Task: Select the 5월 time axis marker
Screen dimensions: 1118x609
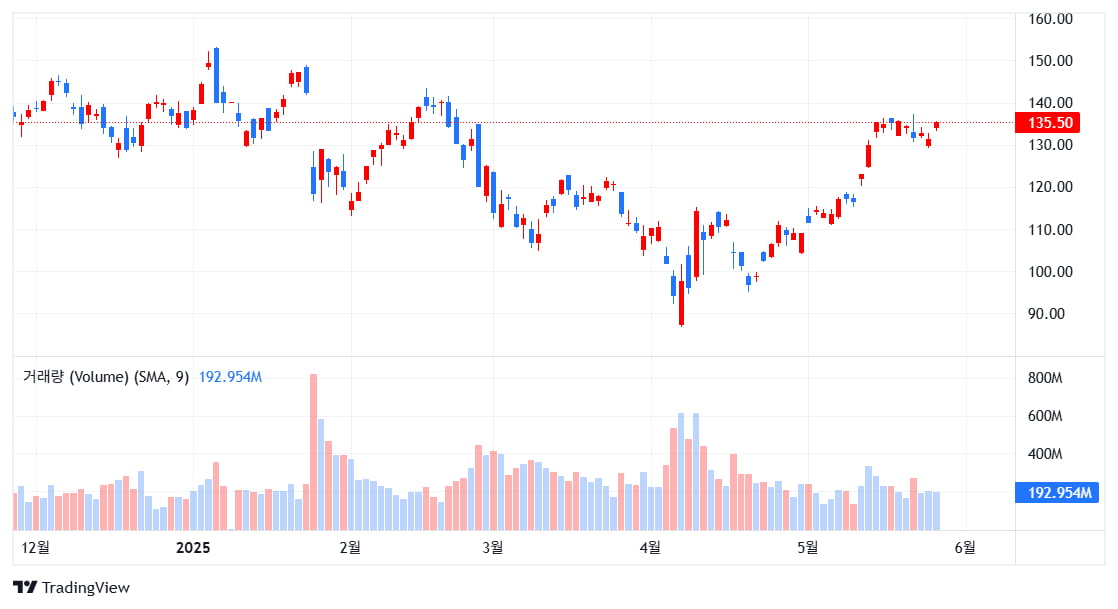Action: (x=807, y=547)
